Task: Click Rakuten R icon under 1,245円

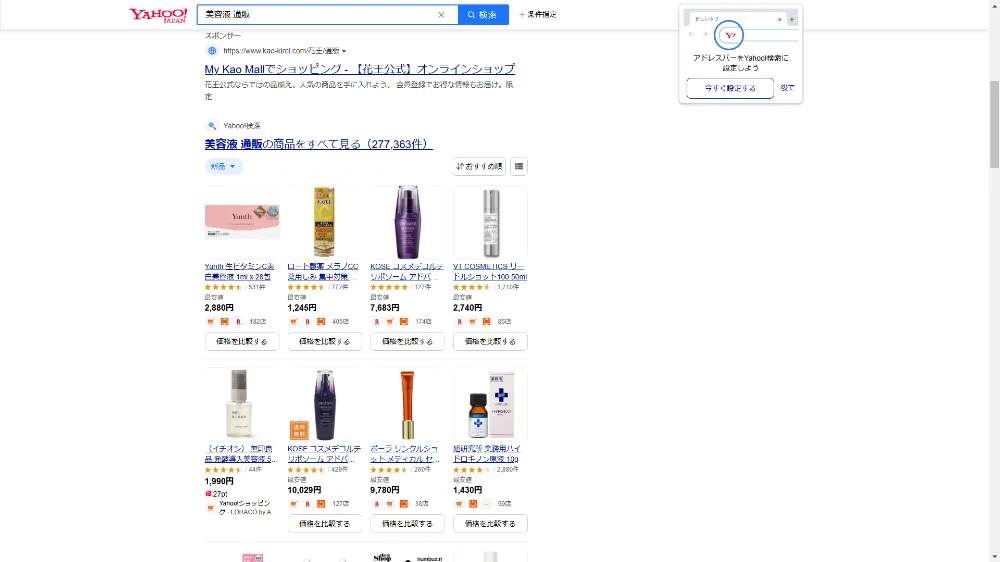Action: (x=307, y=322)
